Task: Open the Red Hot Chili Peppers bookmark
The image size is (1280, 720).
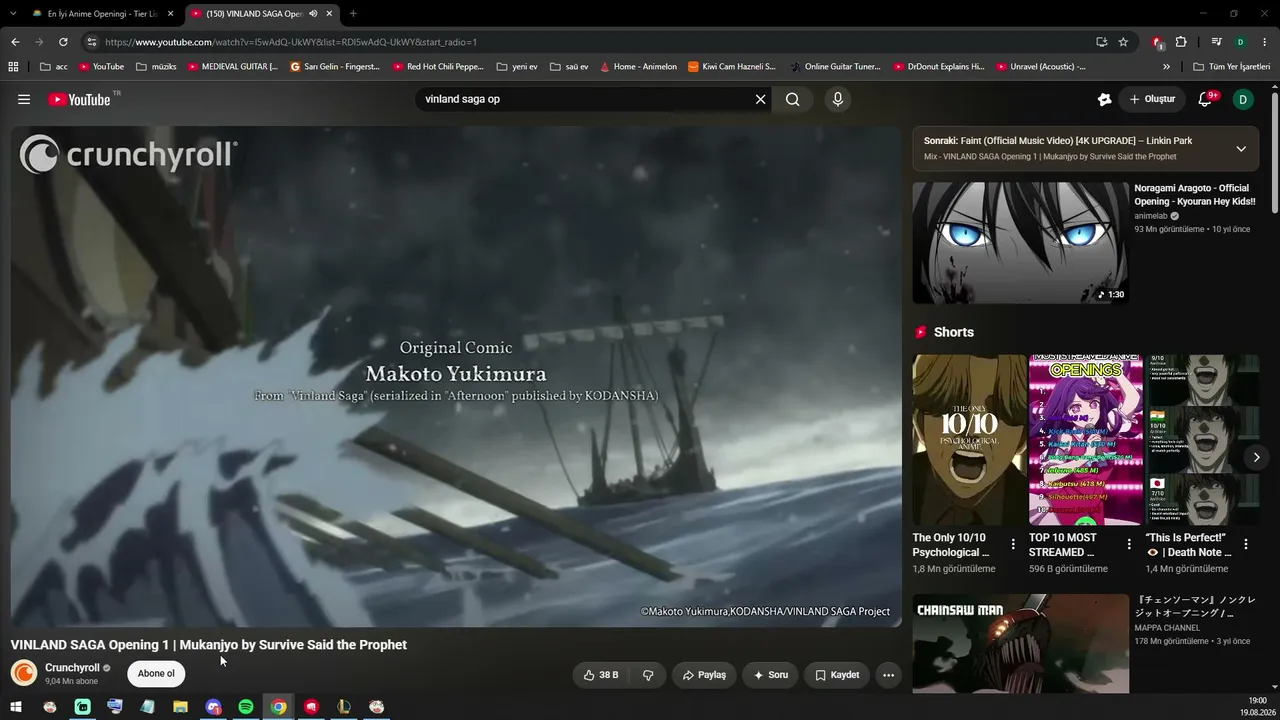Action: tap(438, 67)
